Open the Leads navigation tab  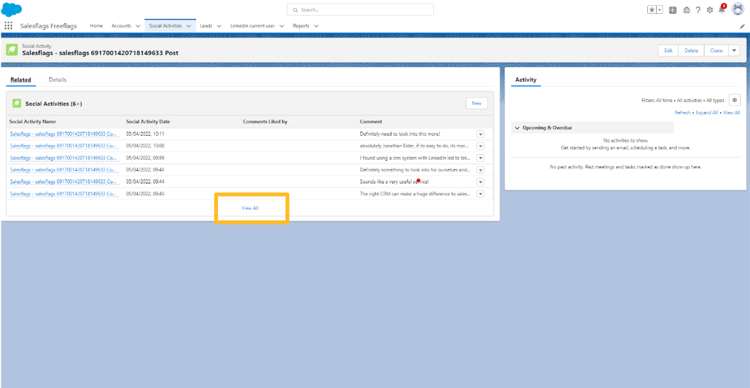click(206, 26)
